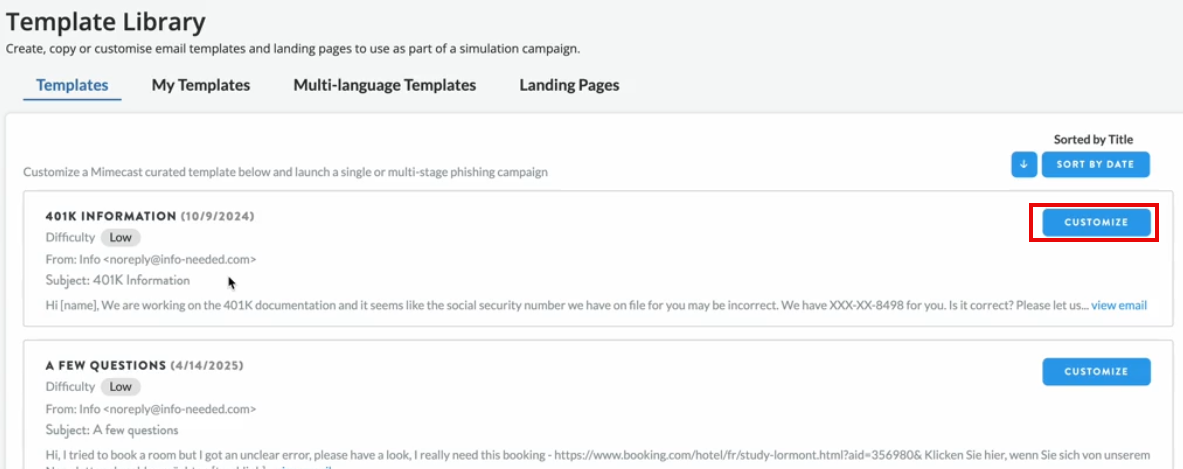The height and width of the screenshot is (469, 1183).
Task: Click the Sorted by Title label
Action: [x=1093, y=140]
